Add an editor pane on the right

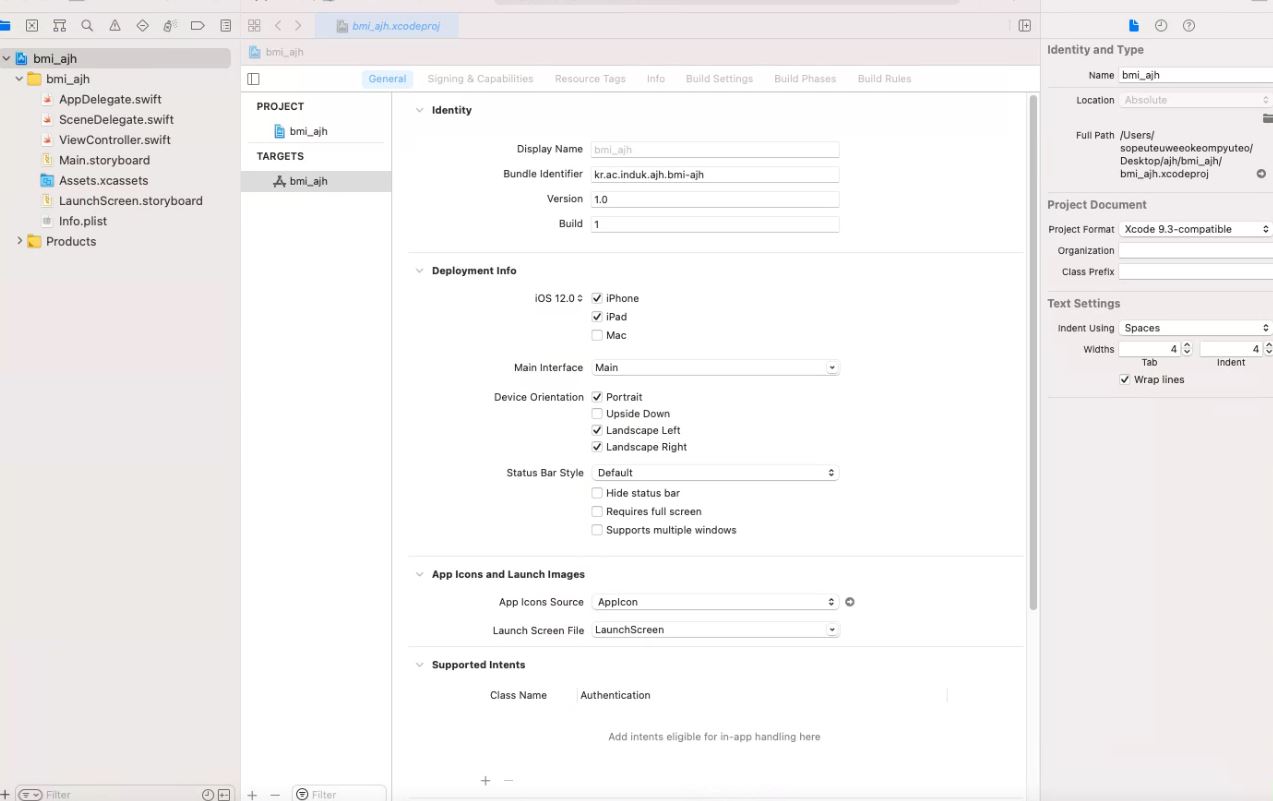click(1024, 25)
